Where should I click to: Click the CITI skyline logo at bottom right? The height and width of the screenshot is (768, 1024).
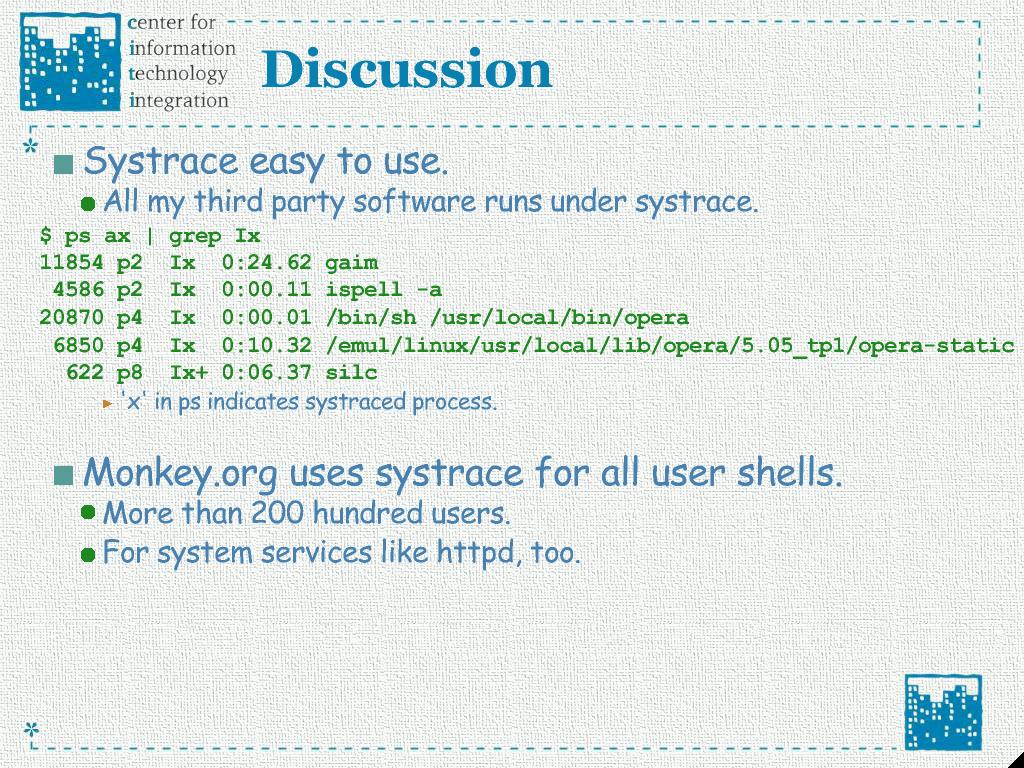coord(943,712)
